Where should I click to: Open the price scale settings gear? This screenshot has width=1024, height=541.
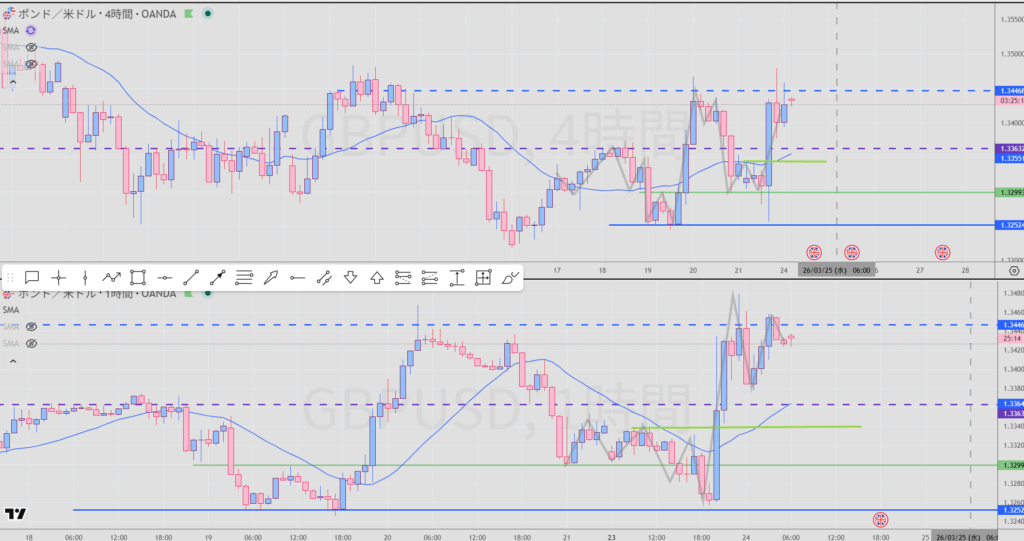coord(1014,270)
